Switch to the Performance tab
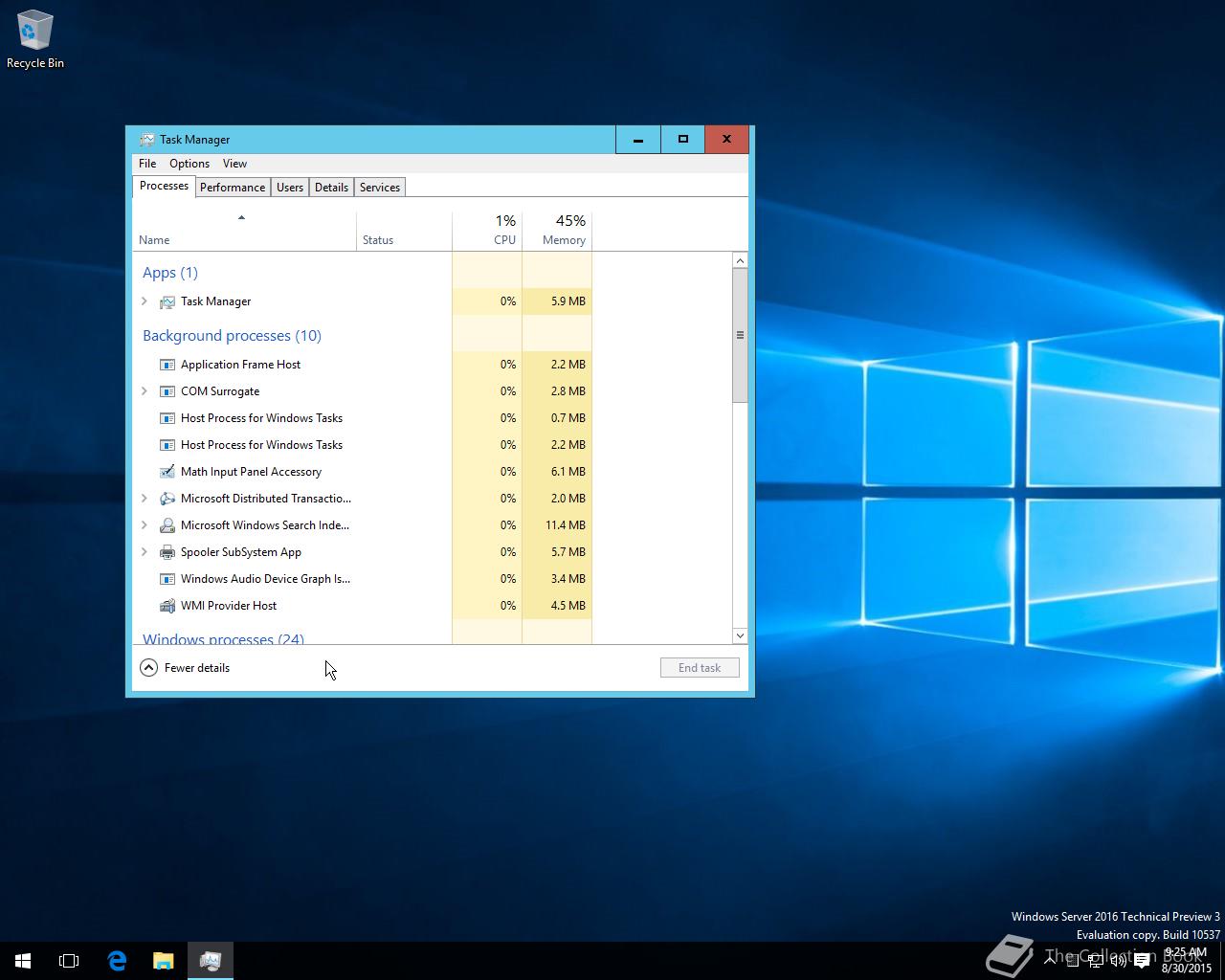 pyautogui.click(x=233, y=188)
